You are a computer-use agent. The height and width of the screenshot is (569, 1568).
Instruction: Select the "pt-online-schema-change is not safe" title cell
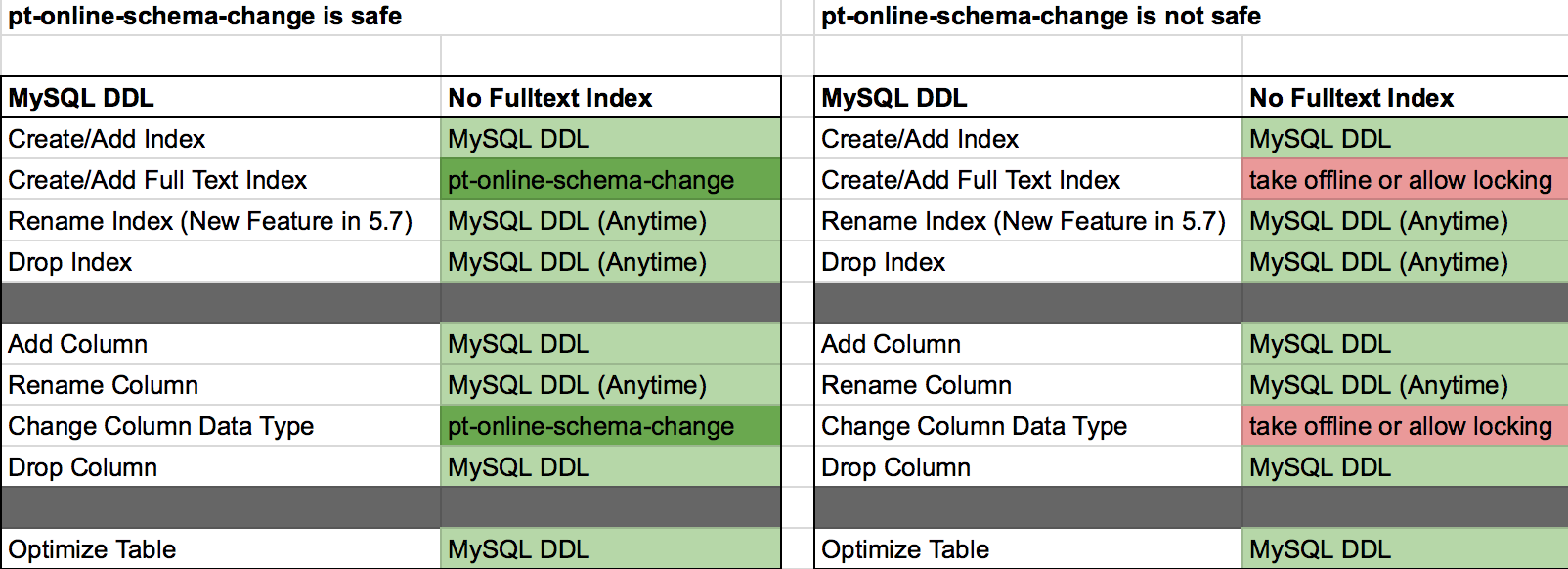tap(1040, 17)
